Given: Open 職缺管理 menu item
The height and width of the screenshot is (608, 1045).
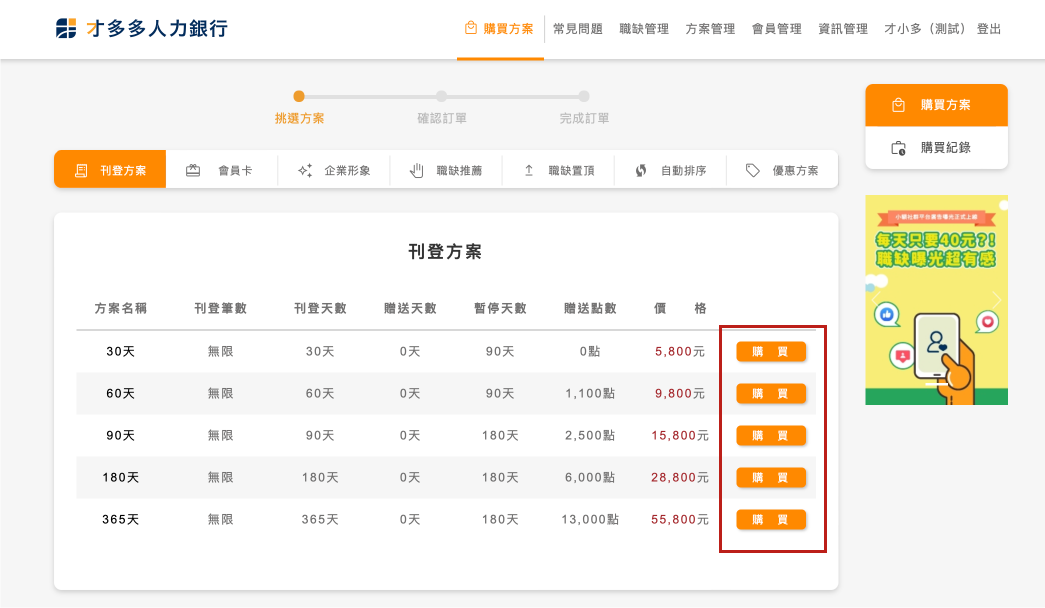Looking at the screenshot, I should pyautogui.click(x=644, y=29).
